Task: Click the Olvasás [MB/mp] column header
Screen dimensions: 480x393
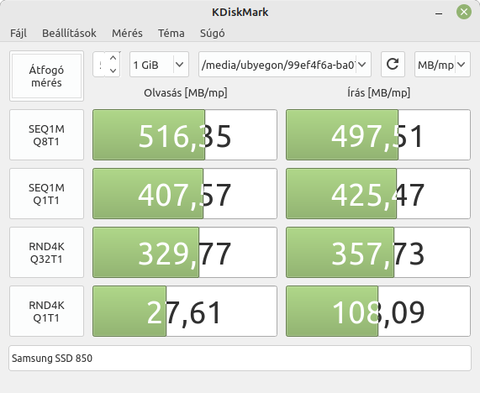Action: click(185, 93)
